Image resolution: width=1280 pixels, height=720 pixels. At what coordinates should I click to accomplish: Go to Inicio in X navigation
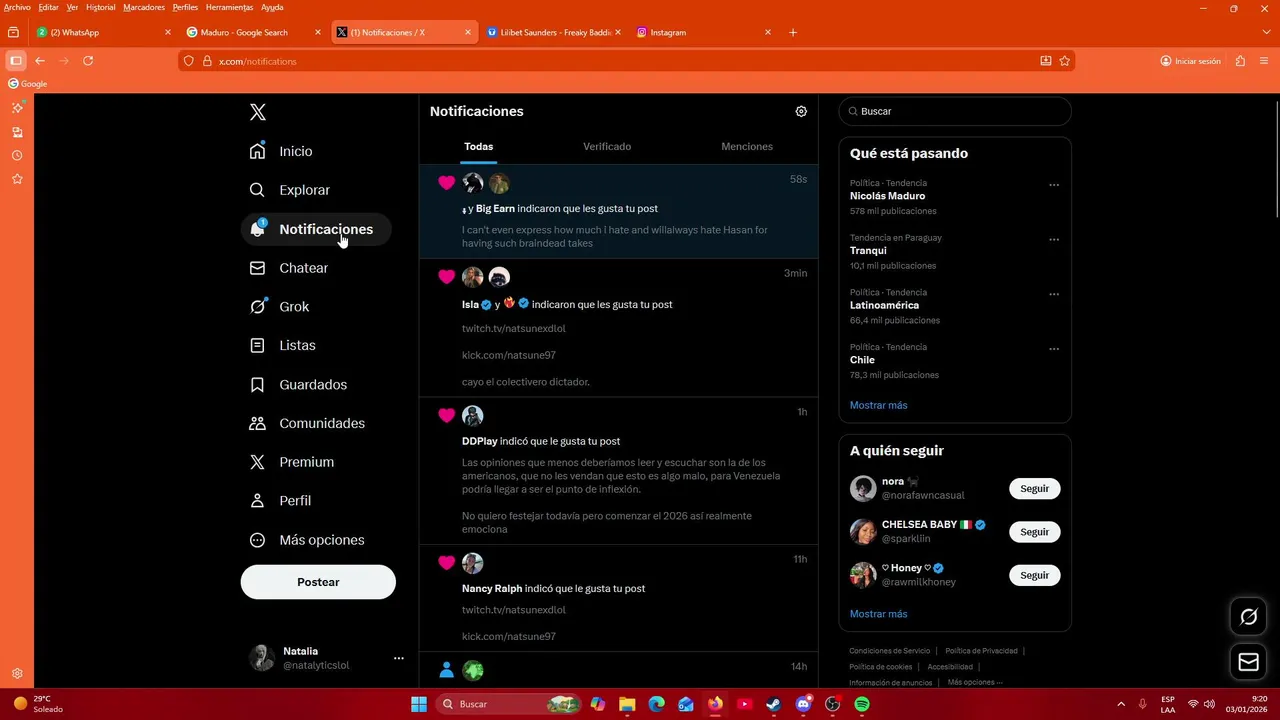click(283, 151)
